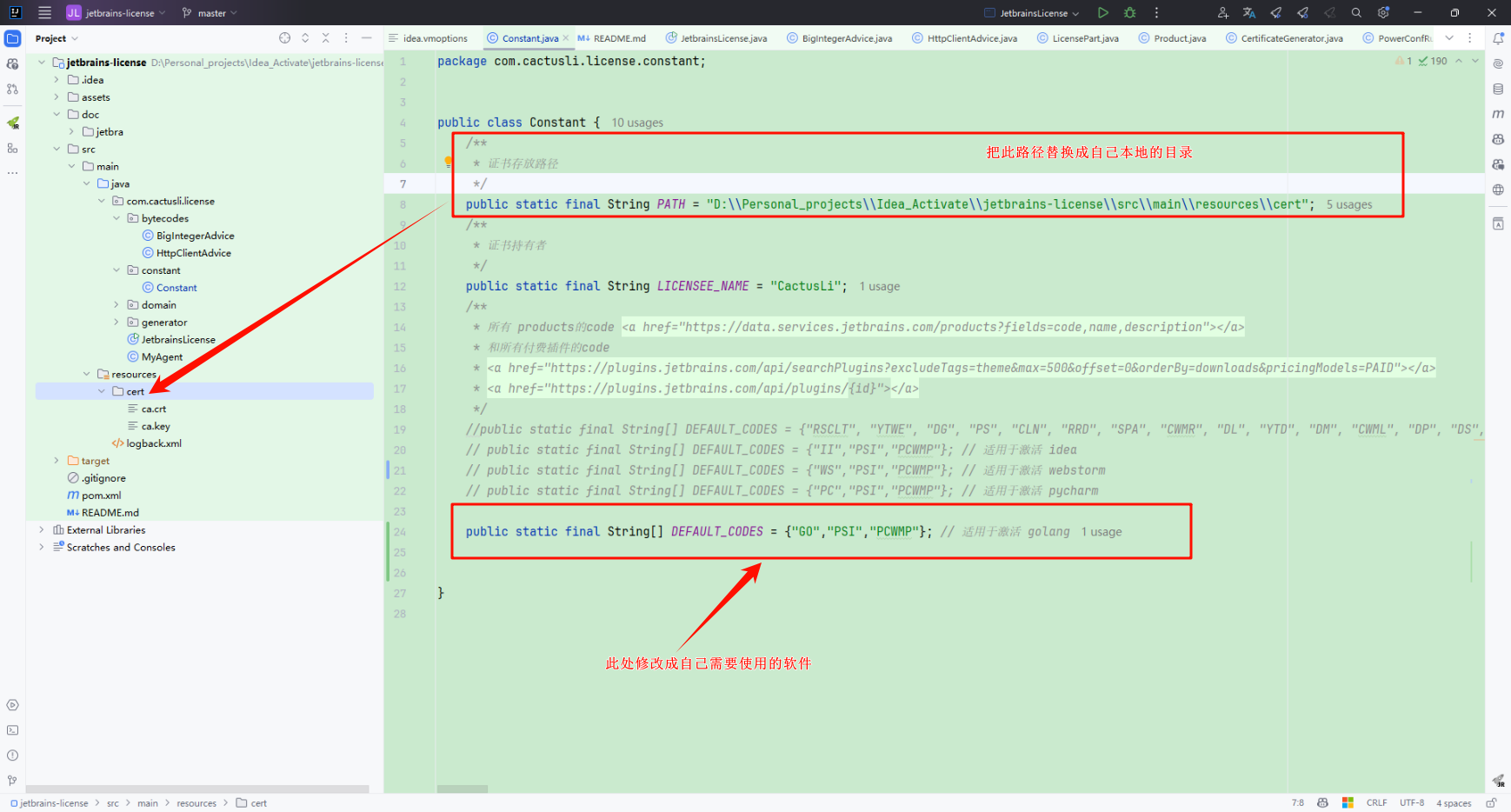Open jetbrains-license project dropdown
Viewport: 1511px width, 812px height.
click(116, 13)
